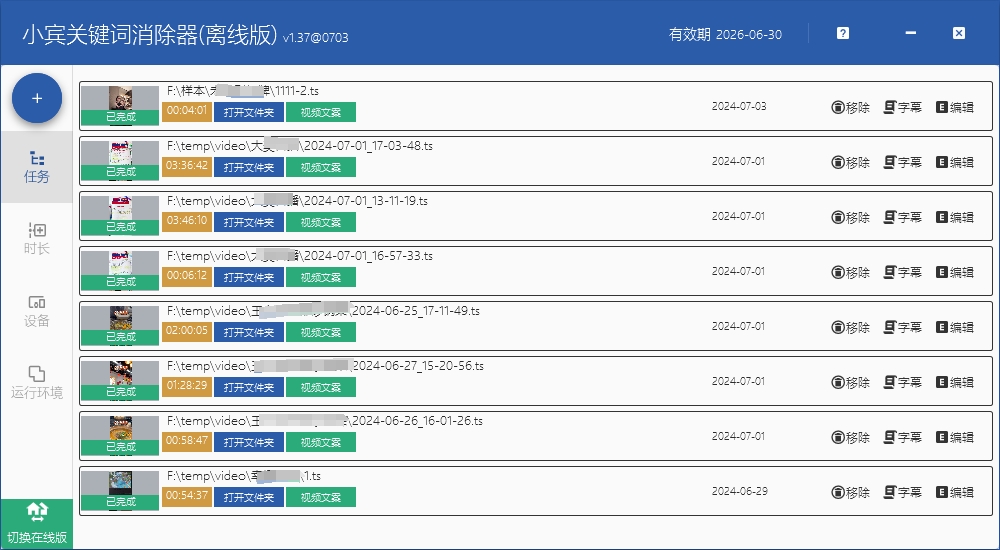This screenshot has height=550, width=1000.
Task: Remove the 1111-2.ts task
Action: coord(850,107)
